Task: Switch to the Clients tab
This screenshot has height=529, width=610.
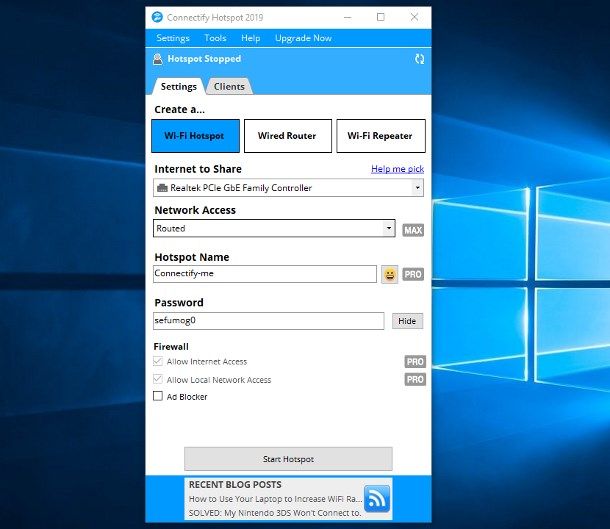Action: click(229, 86)
